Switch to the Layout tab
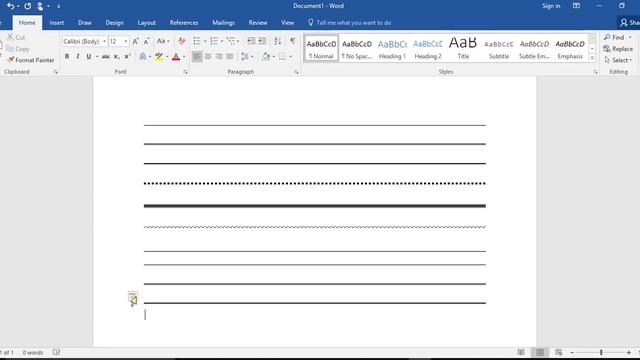Screen dimensions: 640x360 147,23
